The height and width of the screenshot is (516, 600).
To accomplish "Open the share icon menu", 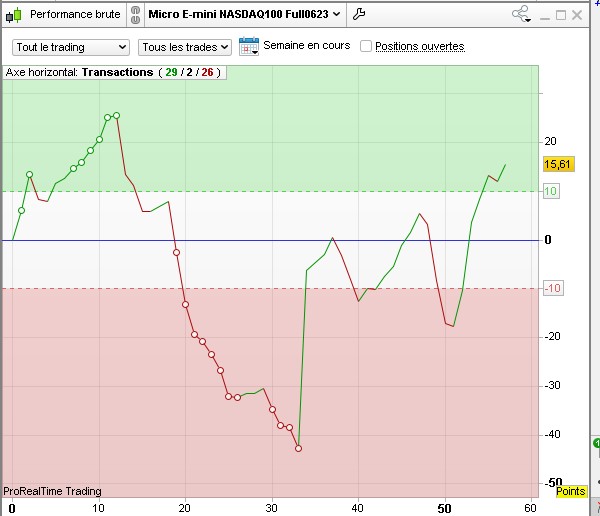I will click(521, 14).
